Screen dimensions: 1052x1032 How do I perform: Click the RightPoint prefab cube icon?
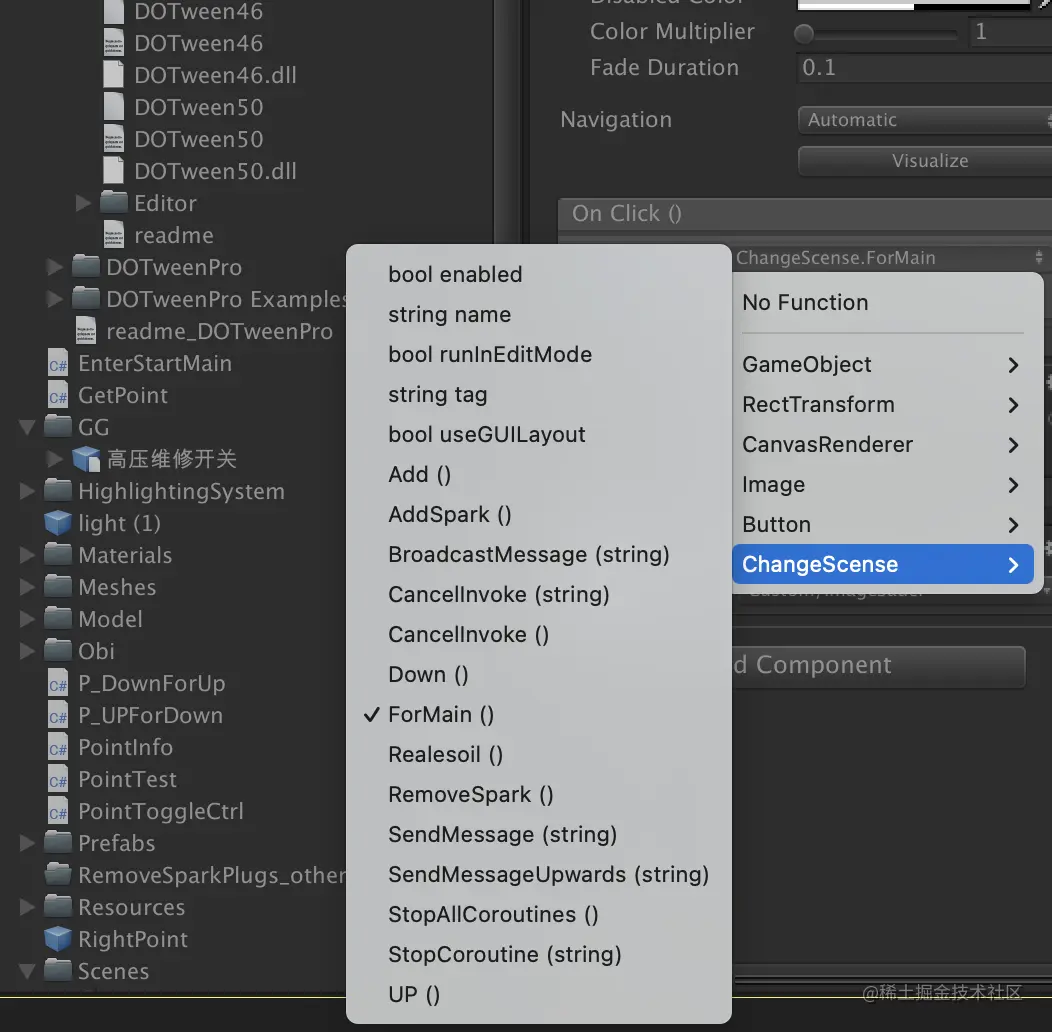tap(58, 939)
